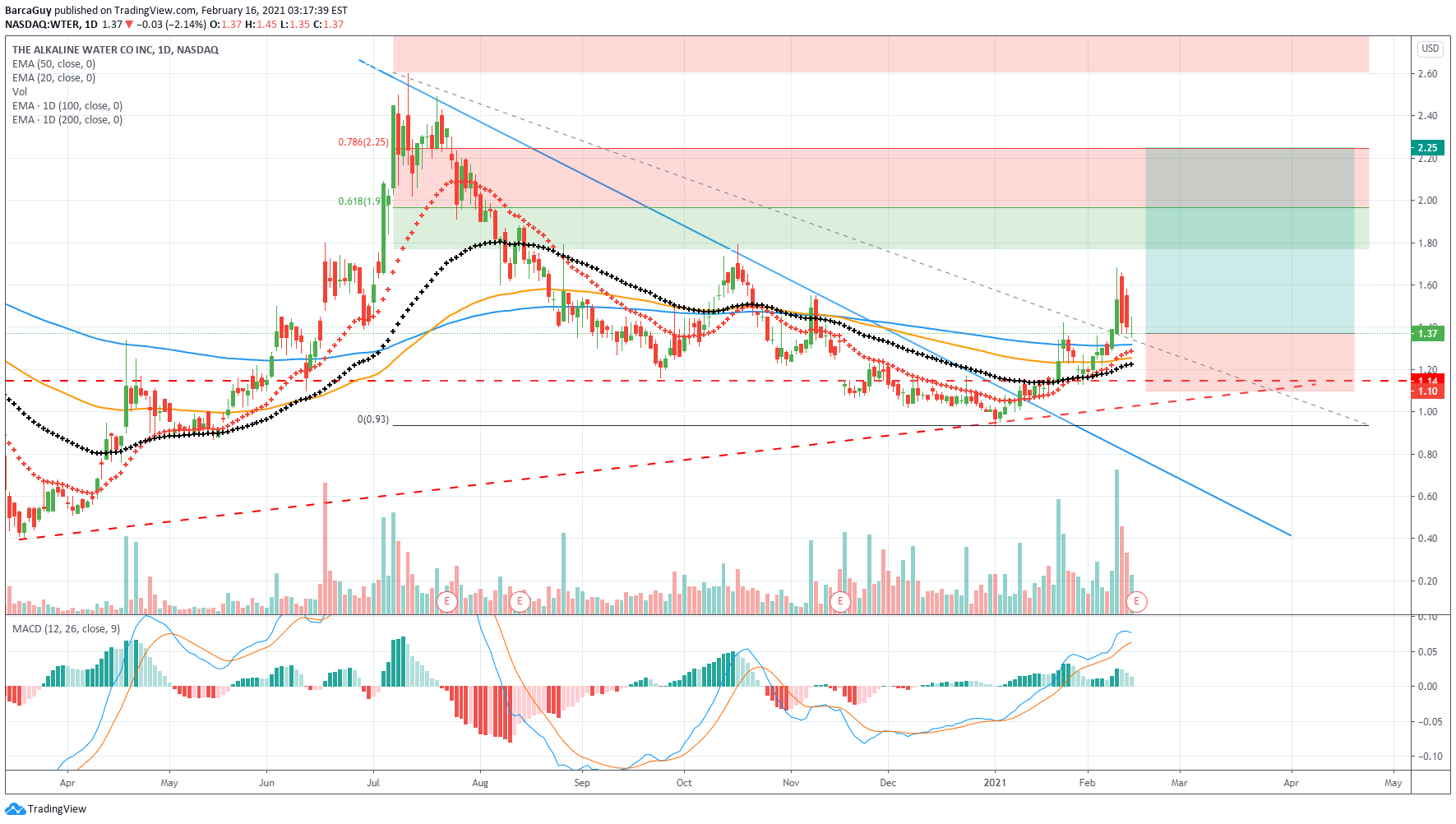Click 0.05 on the MACD axis
1456x824 pixels.
pos(1428,652)
